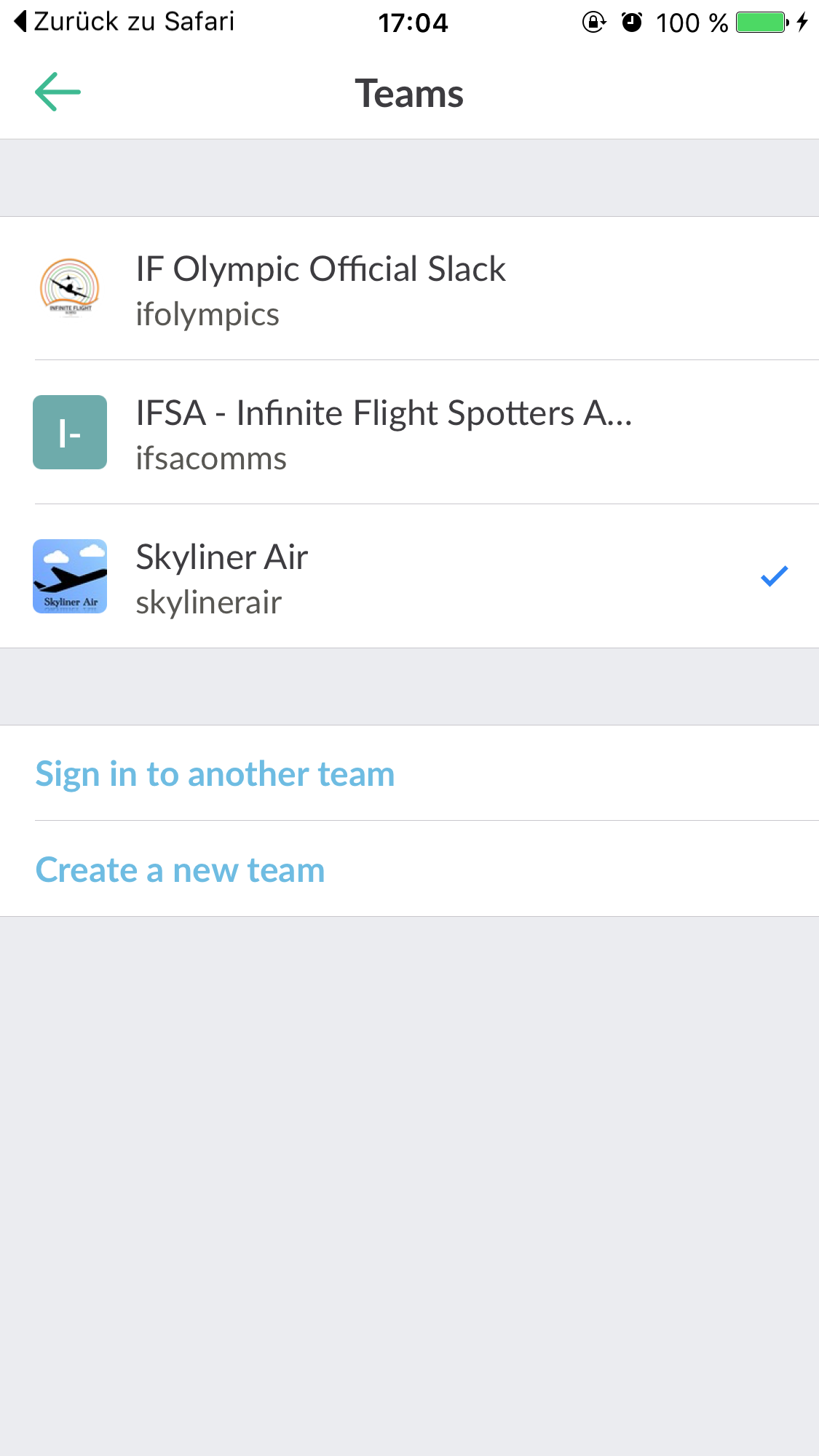Tap the ifsacomms domain label
The height and width of the screenshot is (1456, 819).
coord(211,459)
